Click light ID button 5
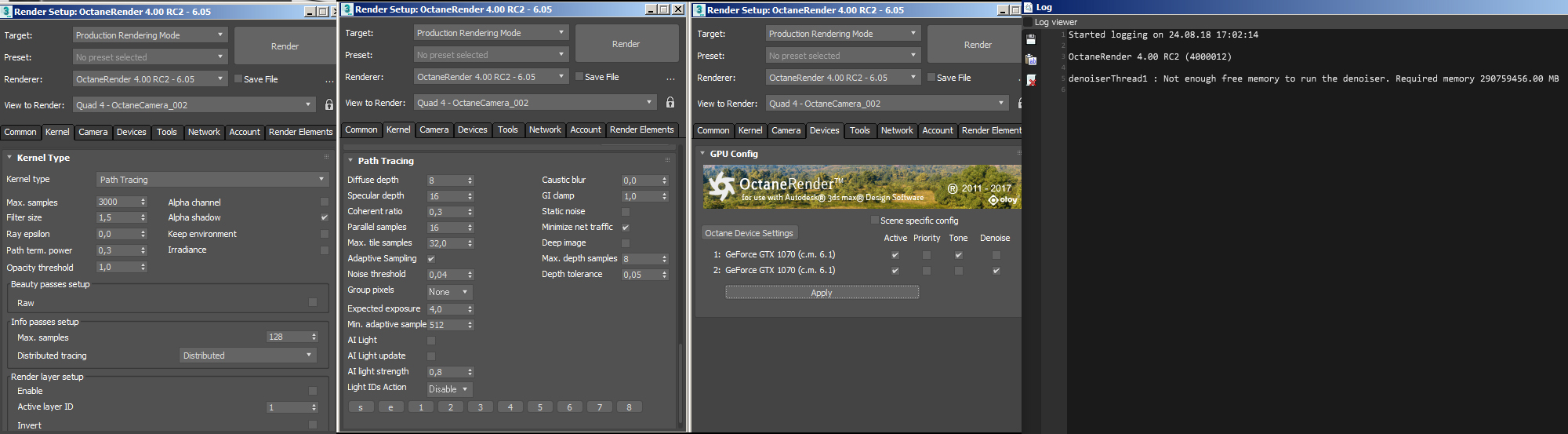The image size is (1568, 434). pos(539,407)
